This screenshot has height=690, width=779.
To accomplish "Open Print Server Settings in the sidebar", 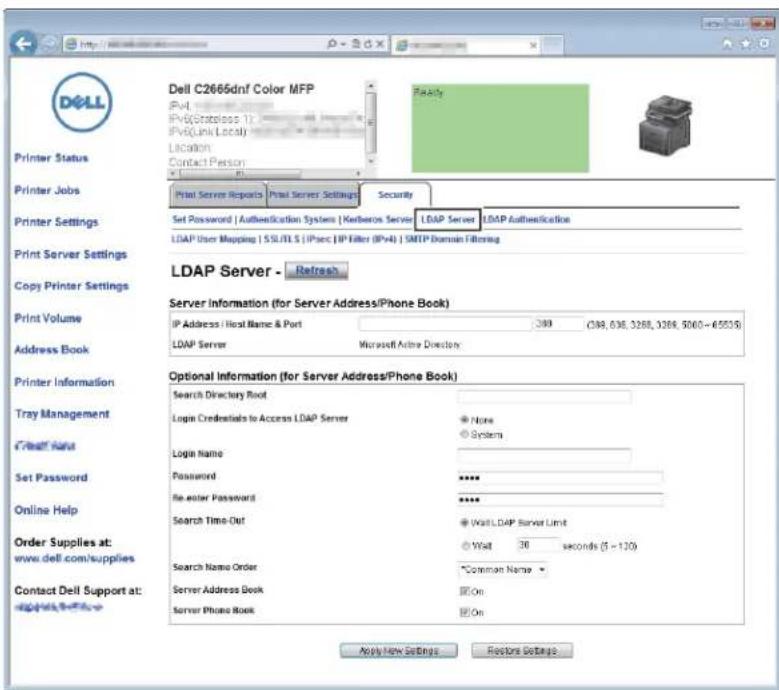I will point(71,254).
